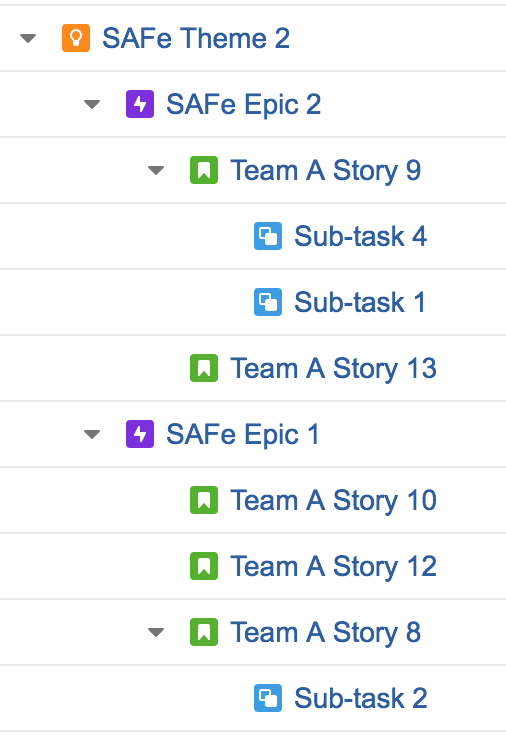Click the purple epic icon beside SAFe Epic 2
The width and height of the screenshot is (506, 740).
click(140, 104)
